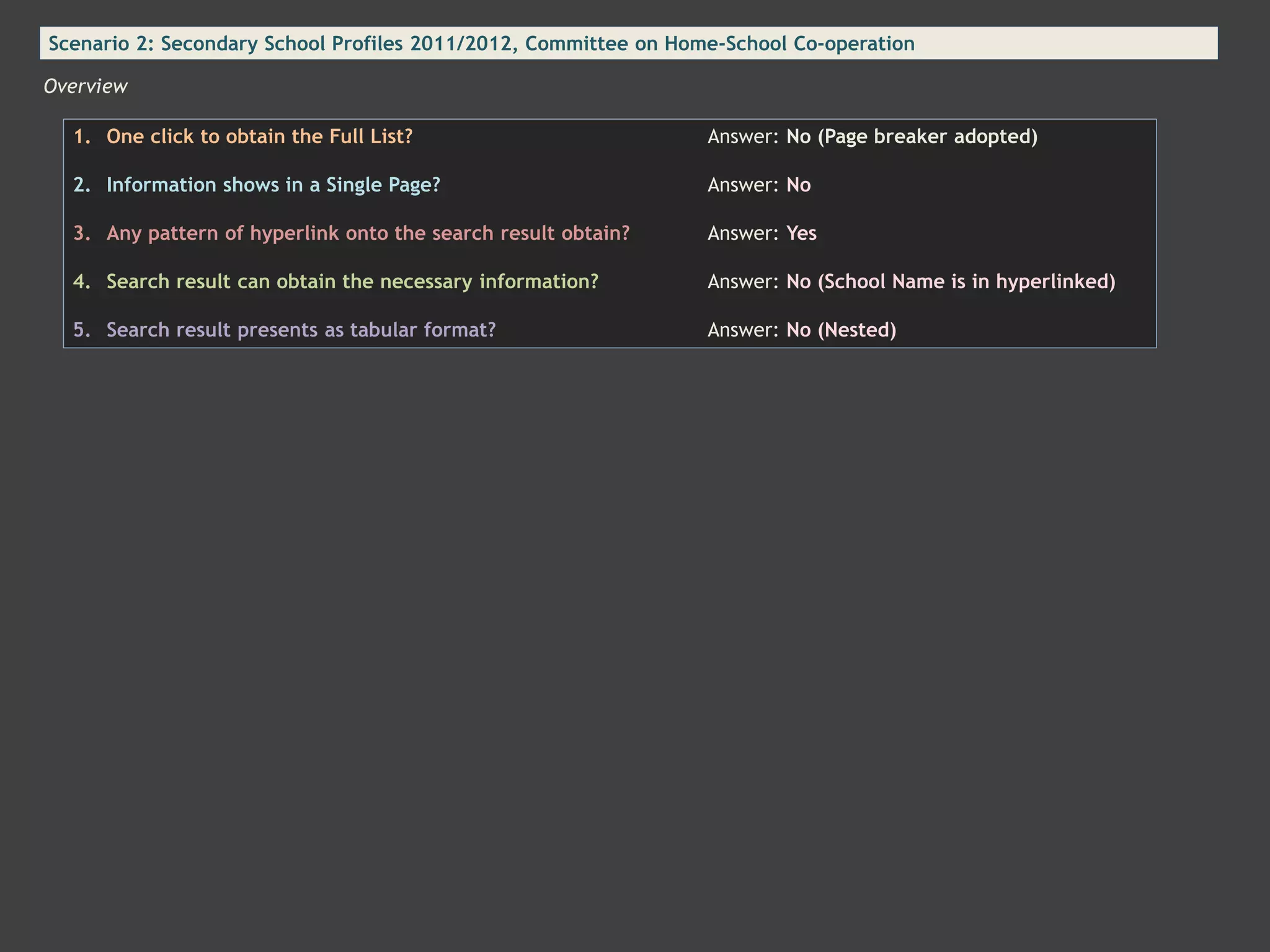Click question 'One click to obtain the Full List?'
The width and height of the screenshot is (1270, 952).
[259, 136]
